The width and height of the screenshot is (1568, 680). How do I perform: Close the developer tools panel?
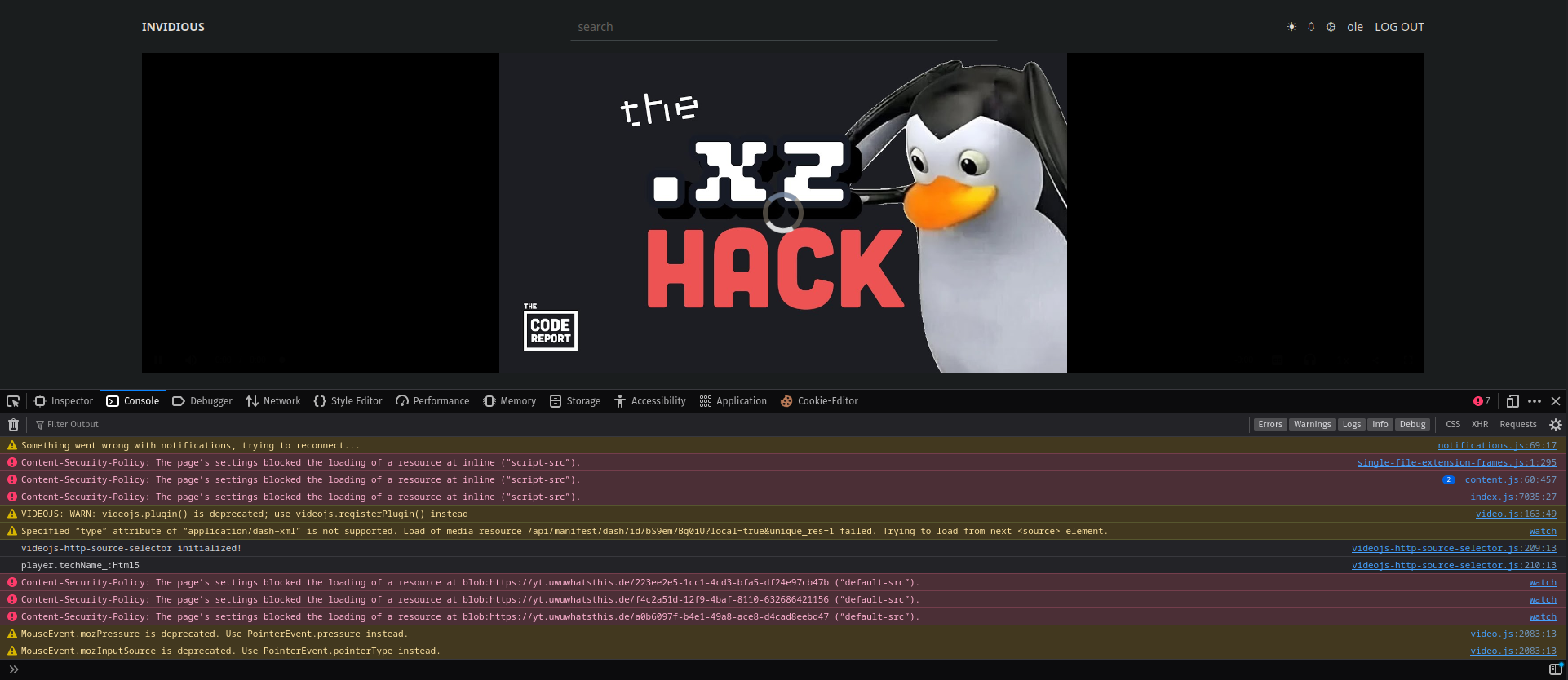[1556, 401]
